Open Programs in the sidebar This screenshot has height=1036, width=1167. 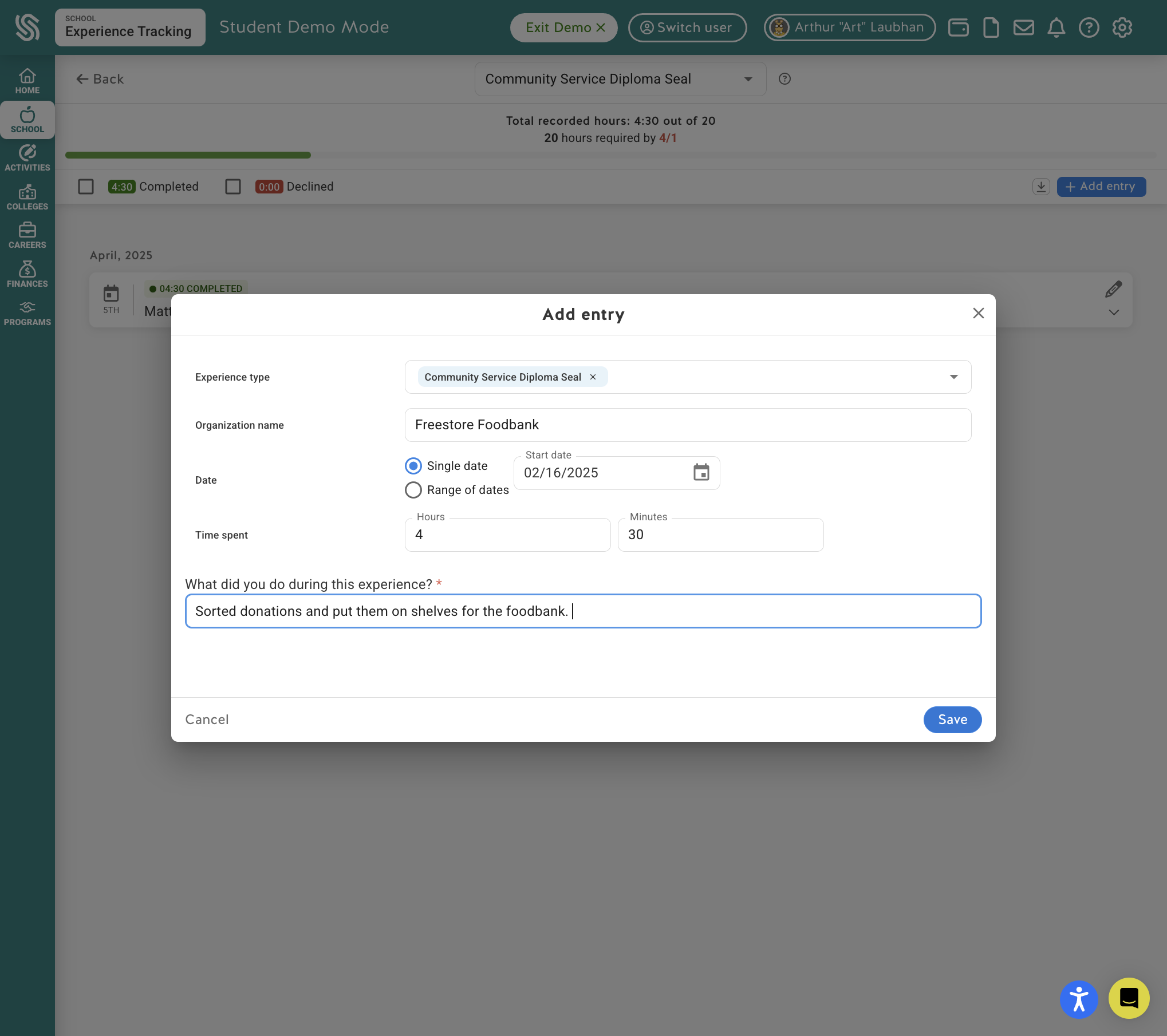pyautogui.click(x=27, y=314)
